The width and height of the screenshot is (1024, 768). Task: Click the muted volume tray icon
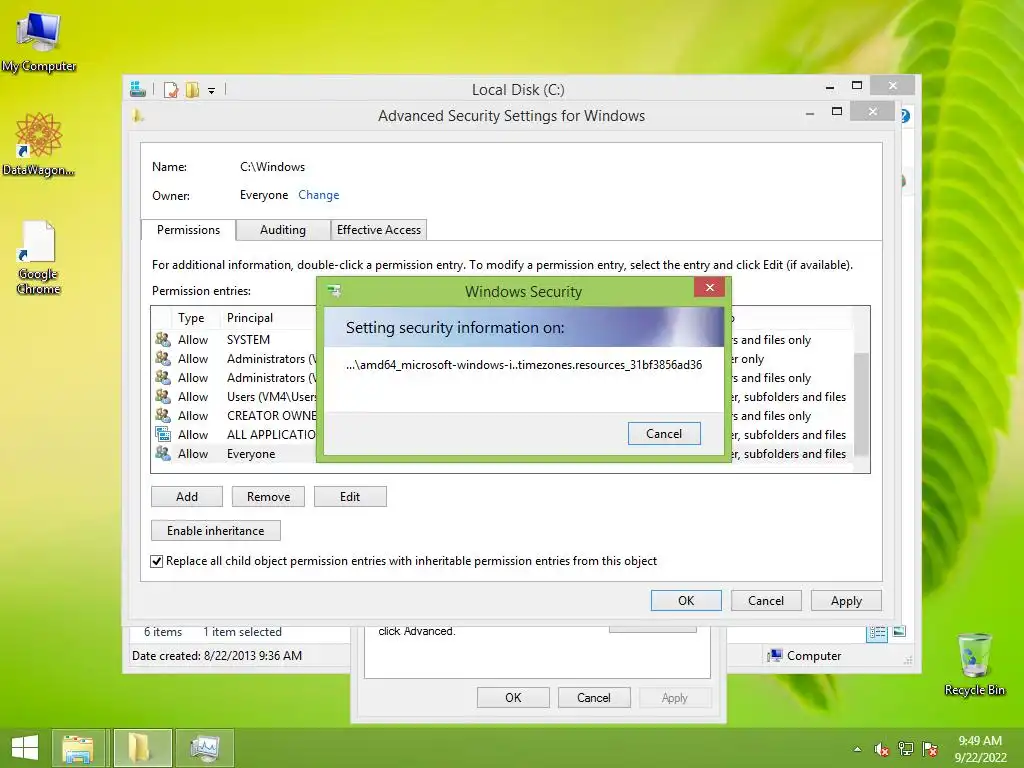click(x=882, y=750)
